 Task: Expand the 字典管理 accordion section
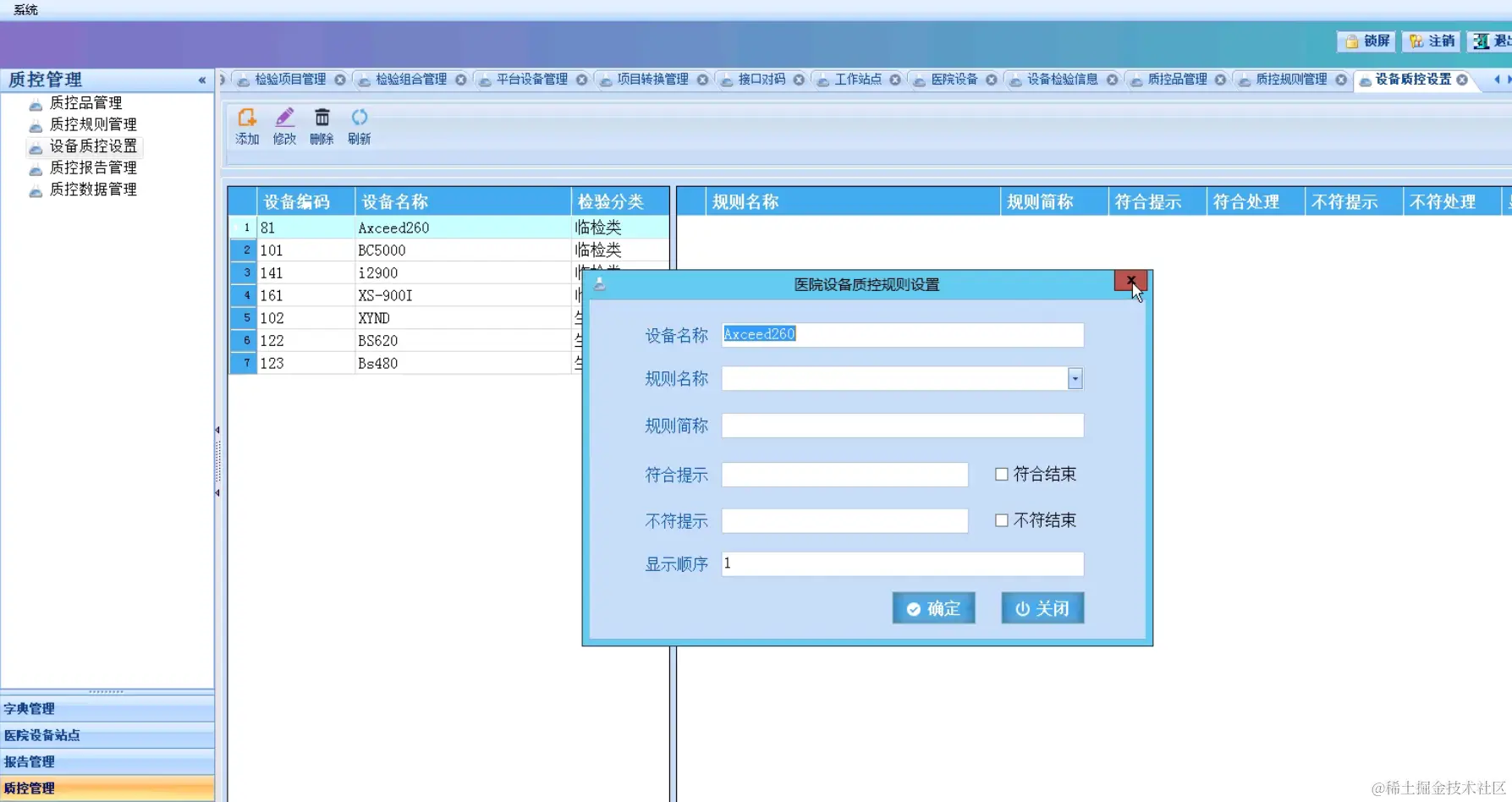(107, 709)
